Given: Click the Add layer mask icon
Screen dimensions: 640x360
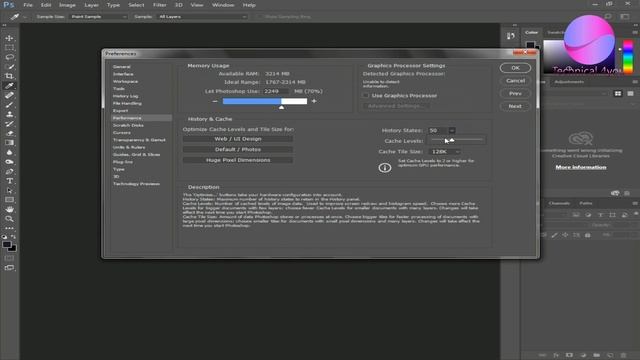Looking at the screenshot, I should coord(569,355).
